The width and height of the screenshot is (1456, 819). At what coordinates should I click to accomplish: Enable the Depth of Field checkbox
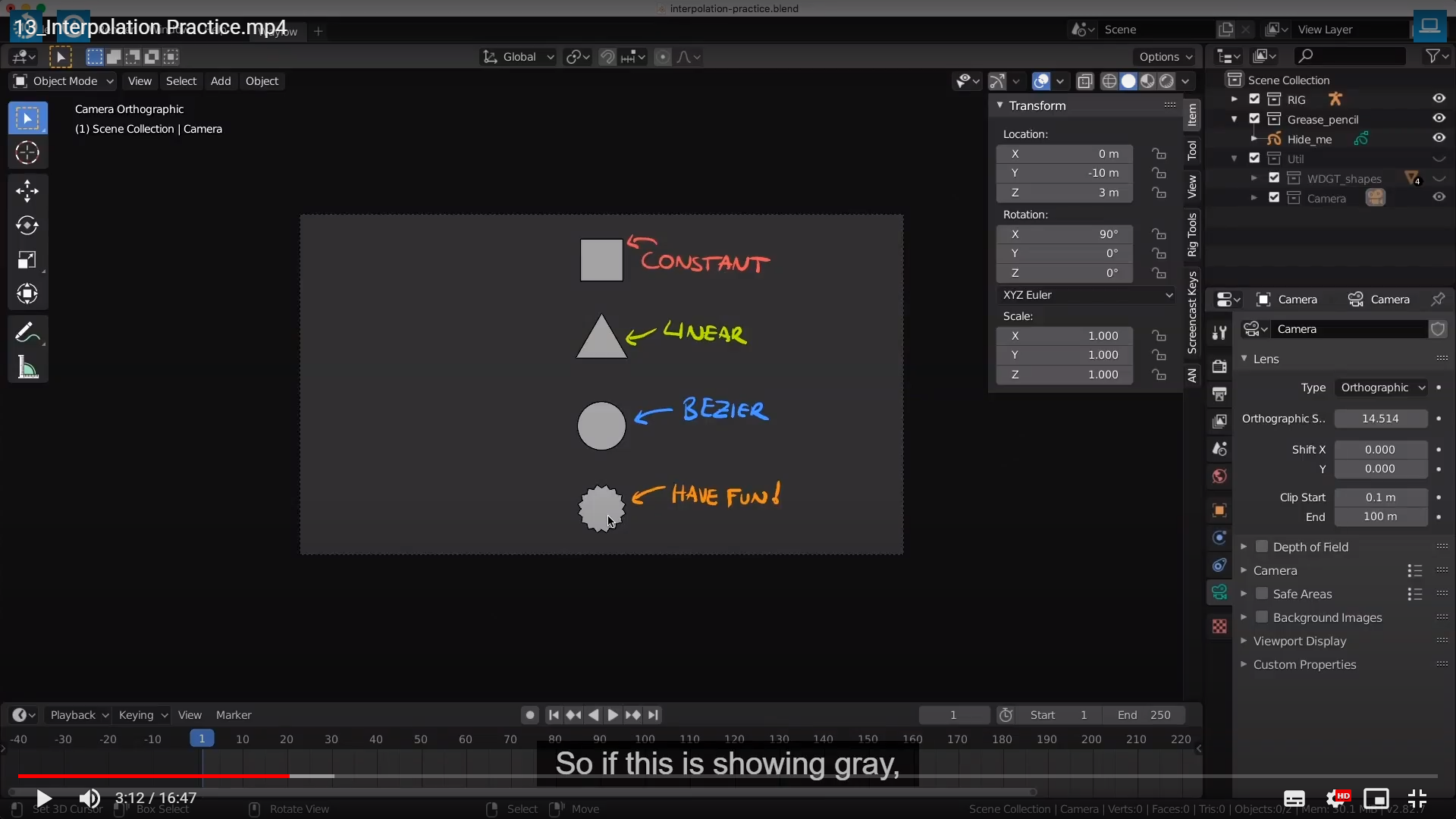pyautogui.click(x=1262, y=547)
